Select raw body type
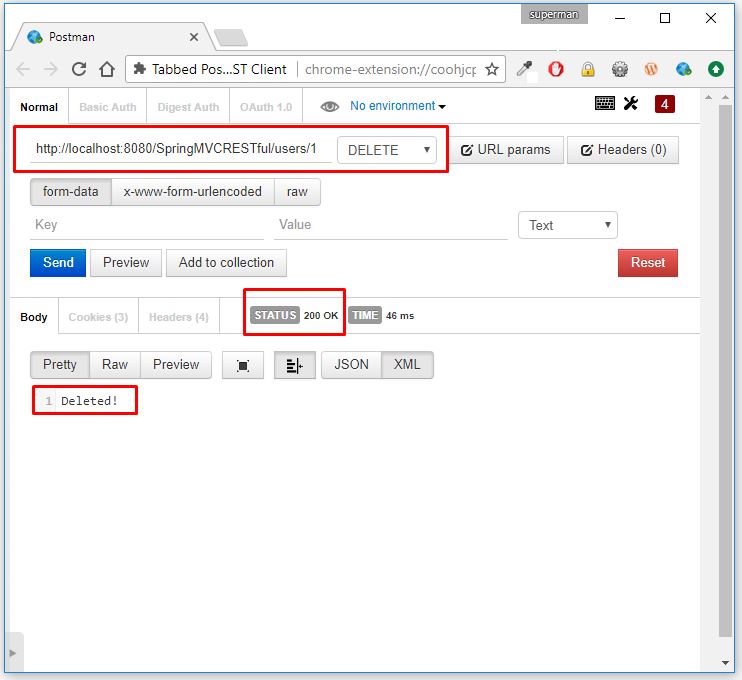This screenshot has width=742, height=680. (297, 192)
